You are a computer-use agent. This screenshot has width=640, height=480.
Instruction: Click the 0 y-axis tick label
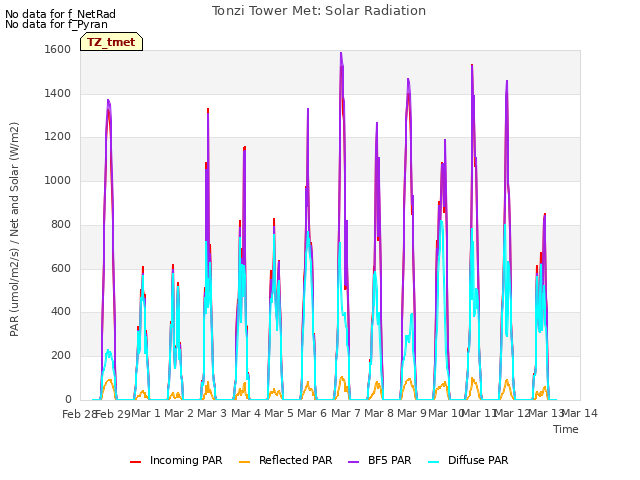[x=68, y=399]
